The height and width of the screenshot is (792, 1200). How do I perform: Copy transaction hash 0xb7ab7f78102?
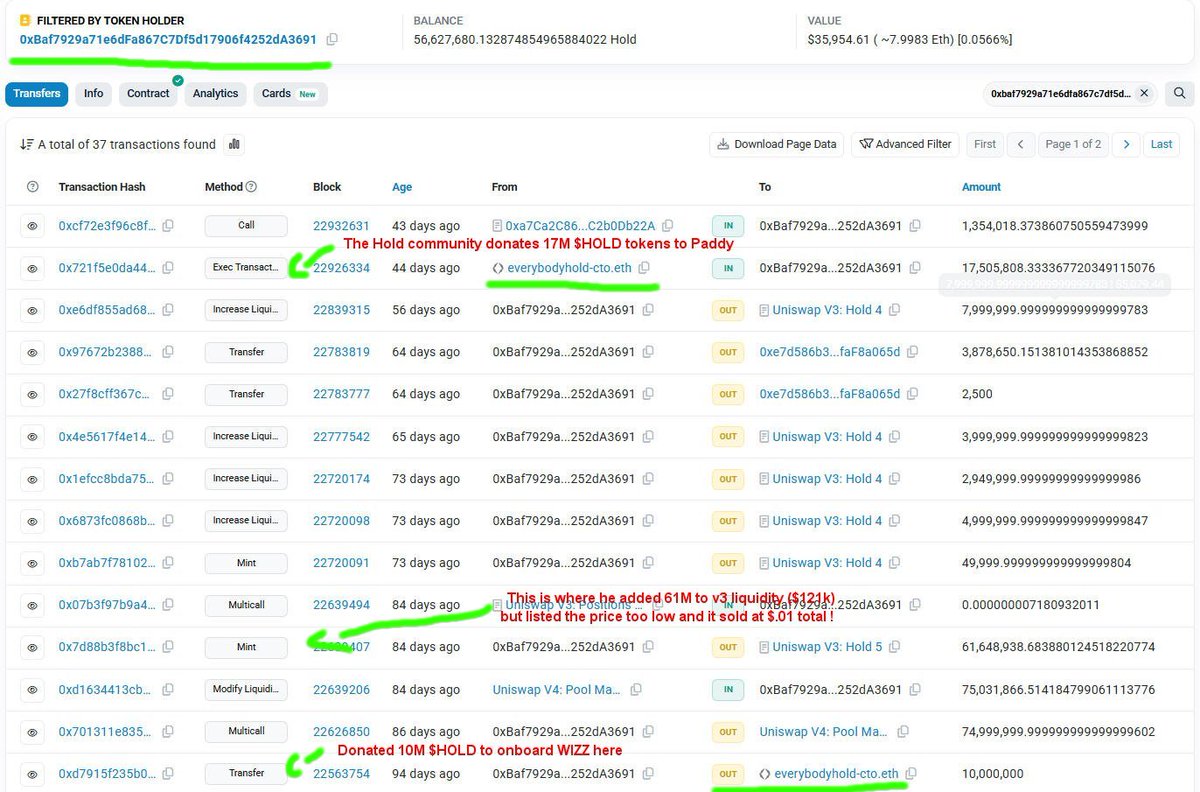point(168,563)
